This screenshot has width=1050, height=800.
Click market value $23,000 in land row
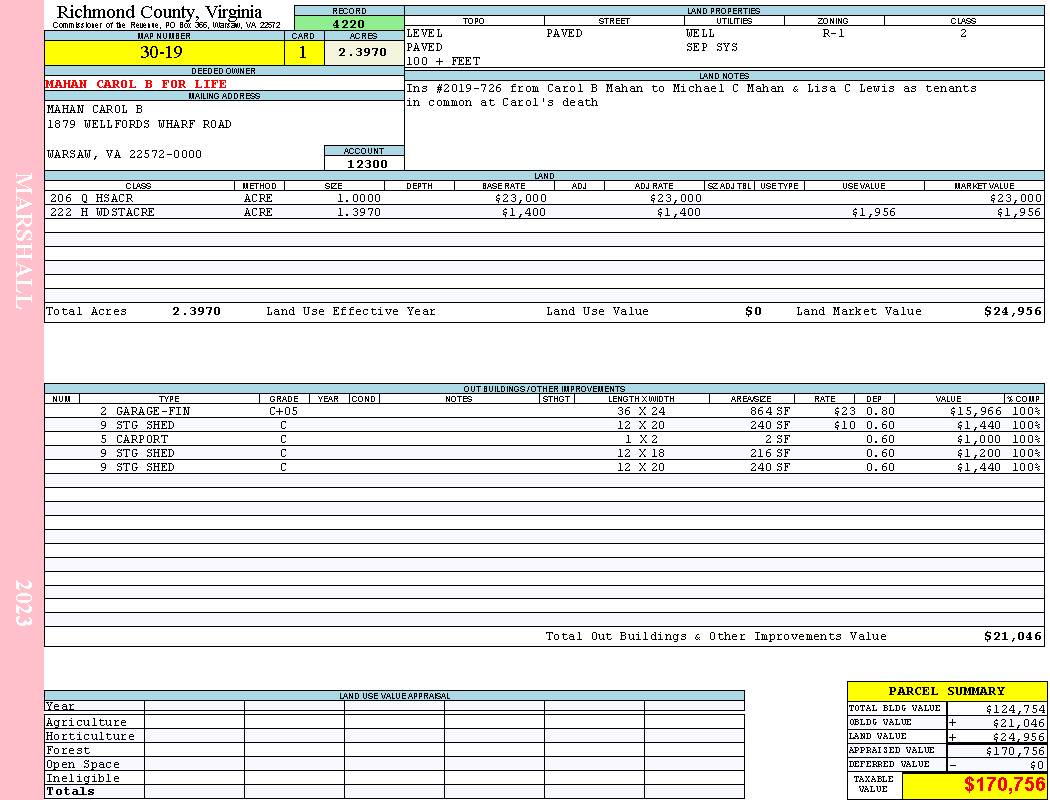(1016, 198)
